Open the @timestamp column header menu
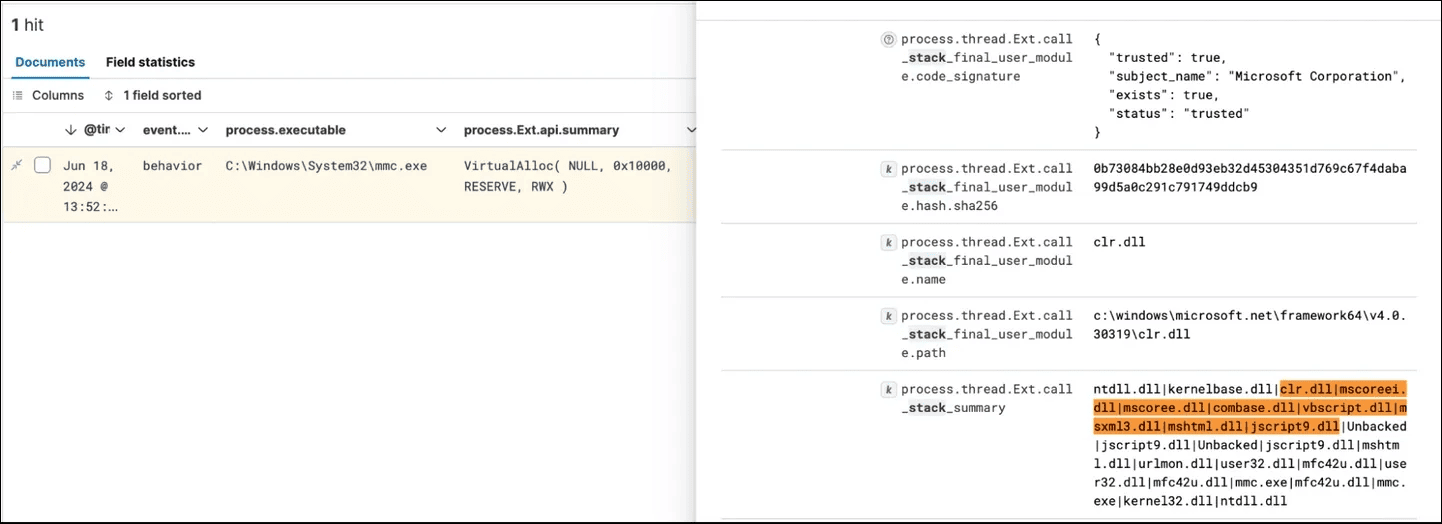Image resolution: width=1442 pixels, height=524 pixels. click(120, 130)
